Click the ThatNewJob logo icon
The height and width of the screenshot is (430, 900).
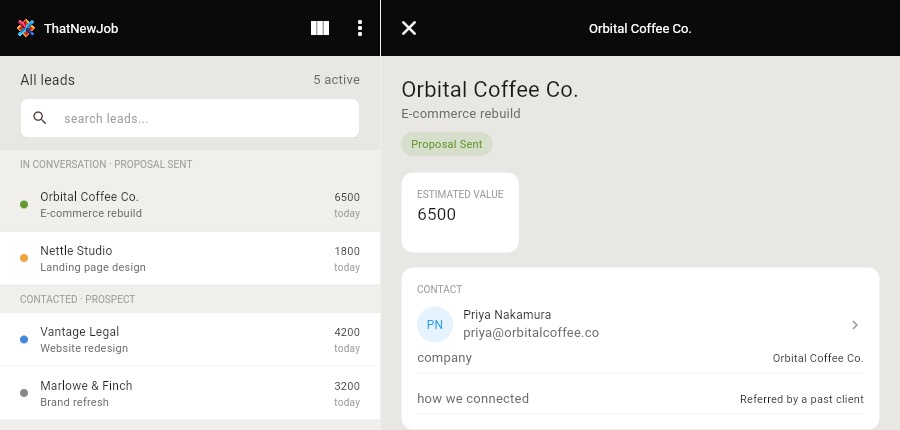(26, 28)
